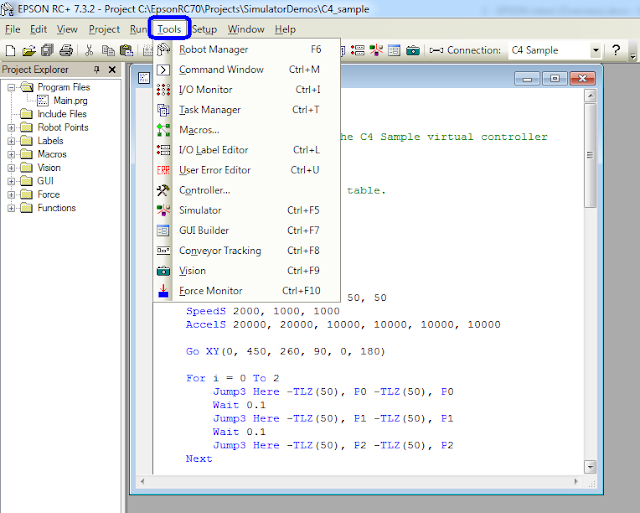Click the Open project folder toolbar icon
Screen dimensions: 640x513
[29, 51]
